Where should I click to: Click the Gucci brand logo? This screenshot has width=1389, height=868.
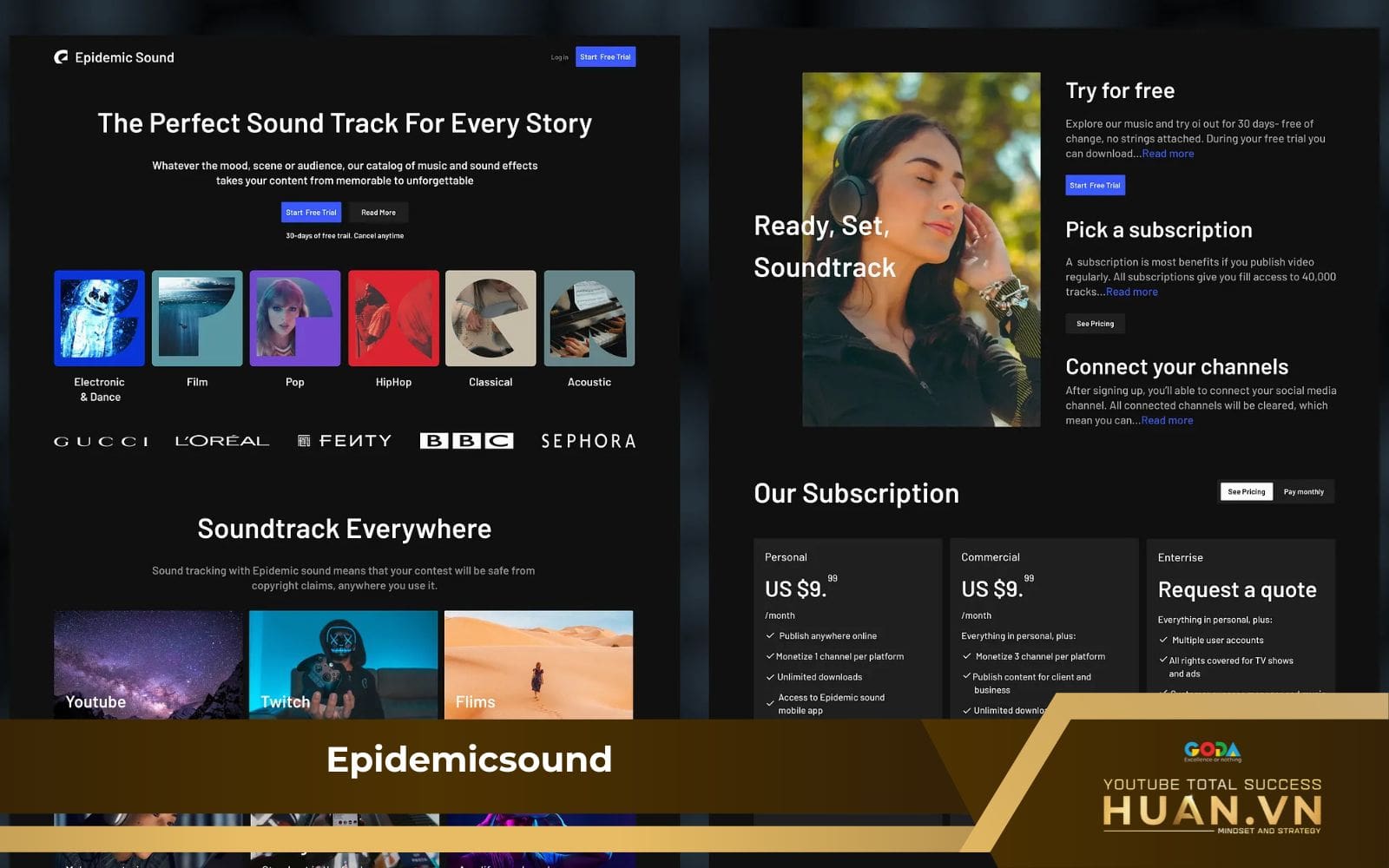102,442
